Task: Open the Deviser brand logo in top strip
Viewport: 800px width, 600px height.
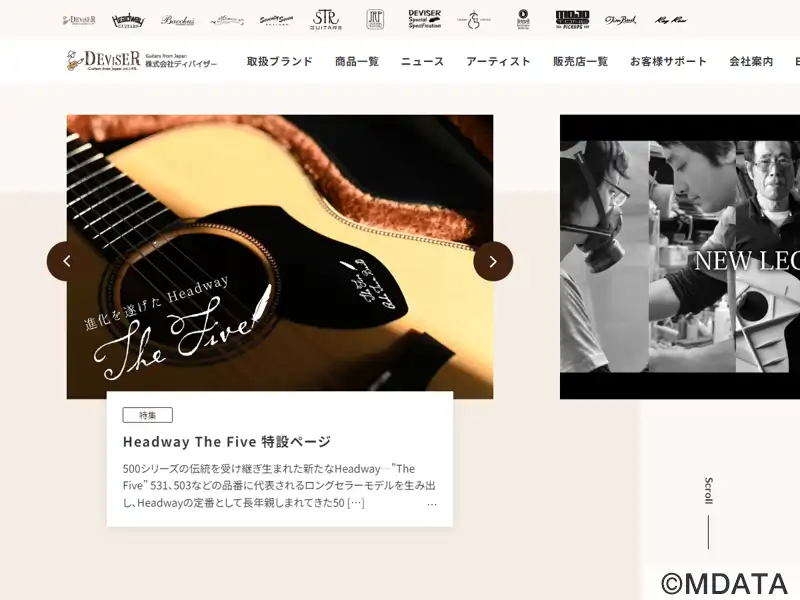Action: click(x=79, y=20)
